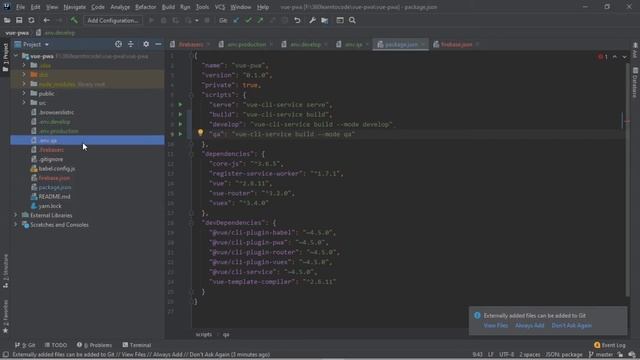This screenshot has width=640, height=360.
Task: Collapse the vue-pwa root folder
Action: [16, 56]
